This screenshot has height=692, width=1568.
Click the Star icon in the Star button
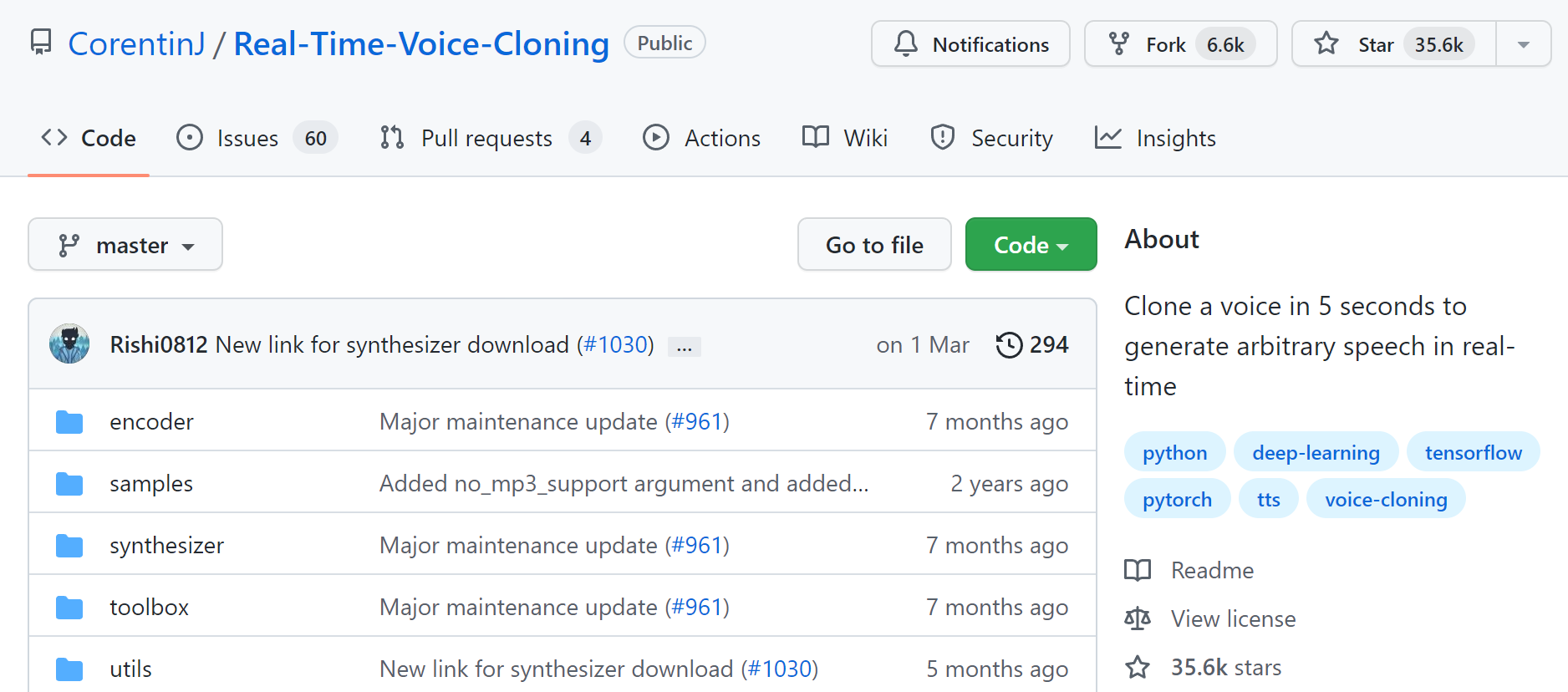(x=1326, y=43)
